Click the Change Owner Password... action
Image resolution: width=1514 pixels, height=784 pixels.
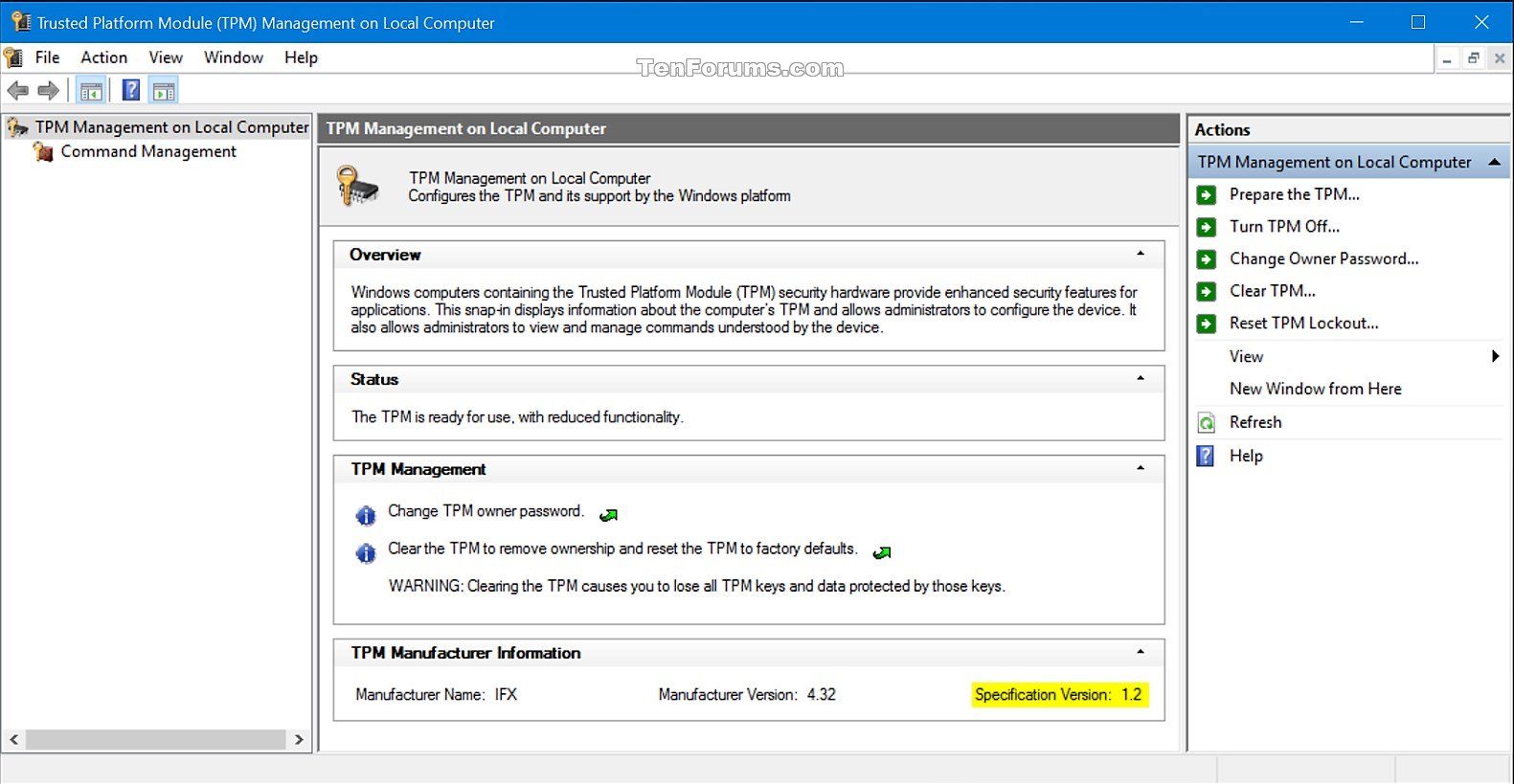1323,259
